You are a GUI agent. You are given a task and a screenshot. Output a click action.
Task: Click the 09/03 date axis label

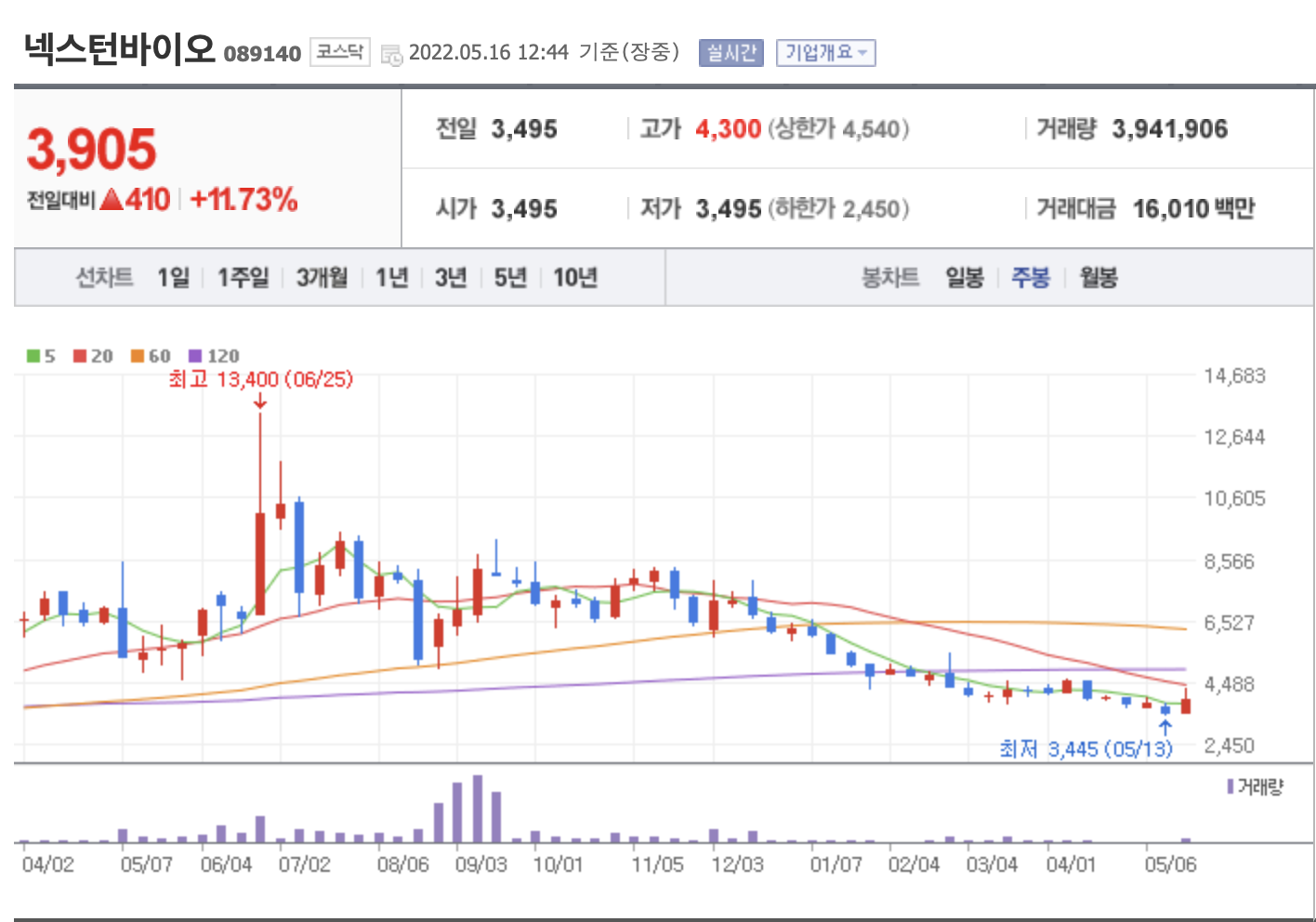(481, 864)
